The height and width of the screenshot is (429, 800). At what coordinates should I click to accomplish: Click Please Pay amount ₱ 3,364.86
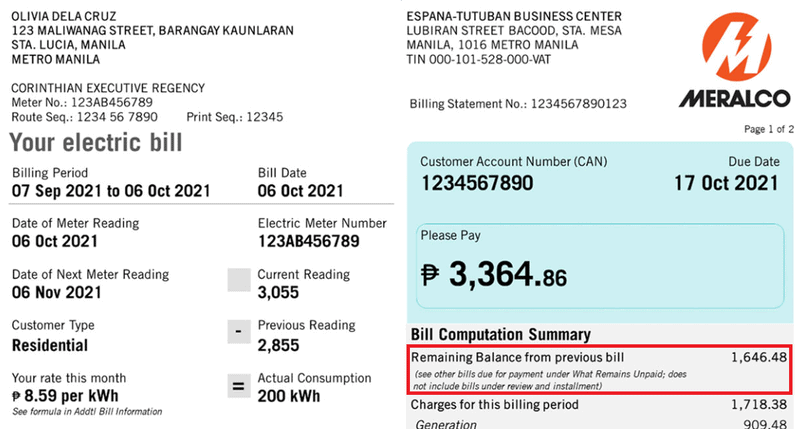tap(494, 274)
